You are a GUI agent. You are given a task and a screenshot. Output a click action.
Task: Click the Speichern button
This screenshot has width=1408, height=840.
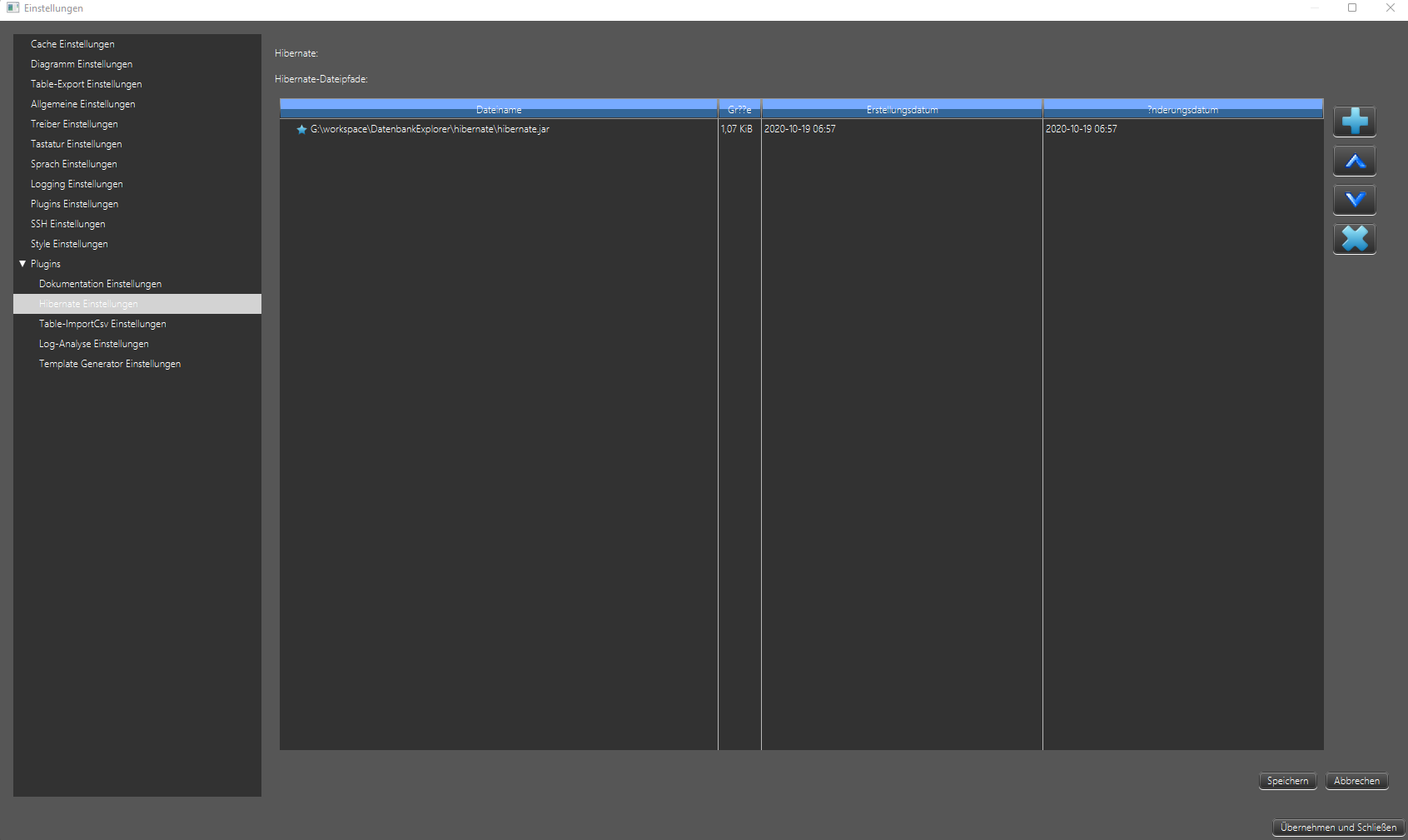[1287, 781]
